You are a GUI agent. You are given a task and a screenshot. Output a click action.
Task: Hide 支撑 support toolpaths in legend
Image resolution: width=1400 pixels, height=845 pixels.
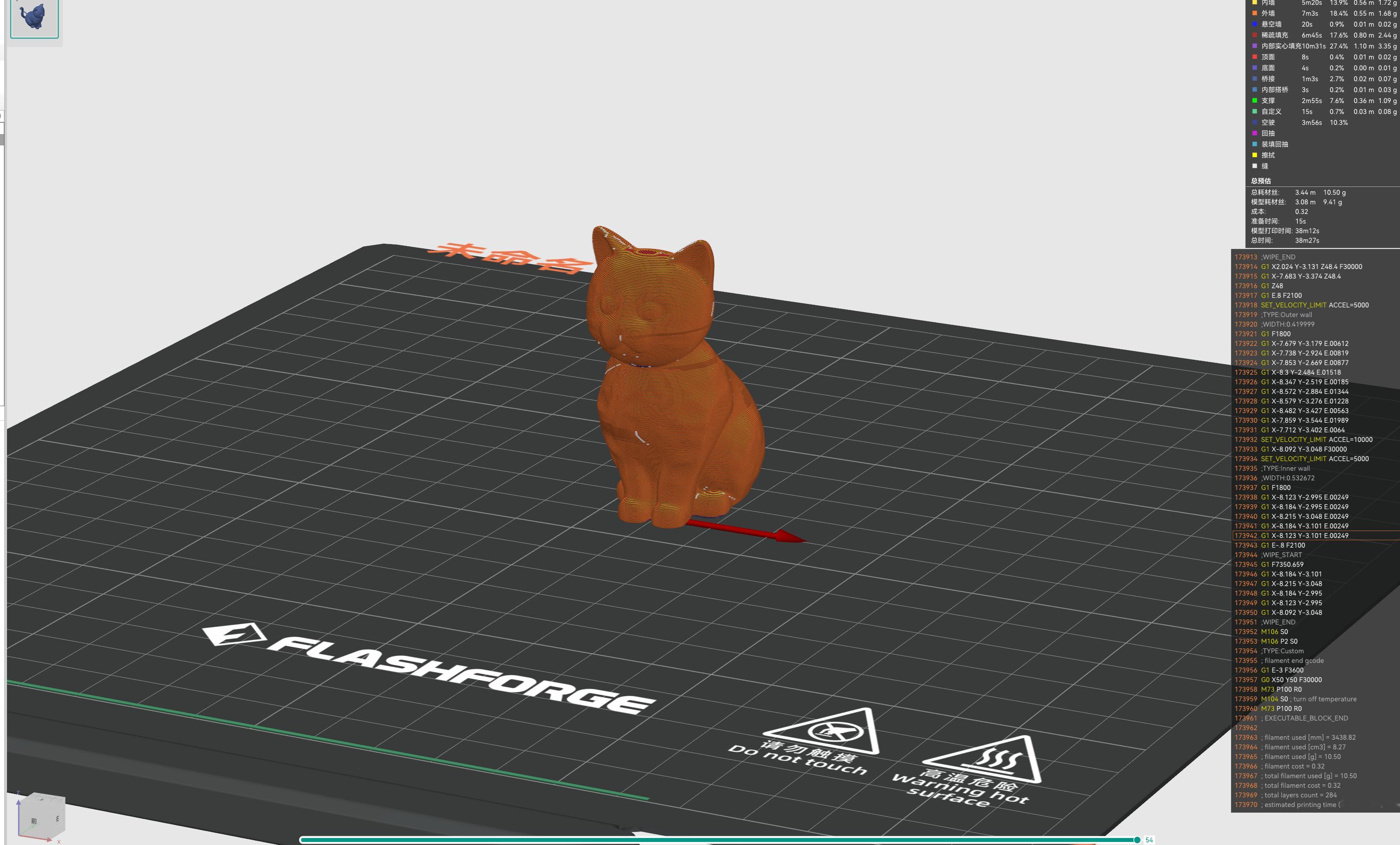[x=1268, y=100]
